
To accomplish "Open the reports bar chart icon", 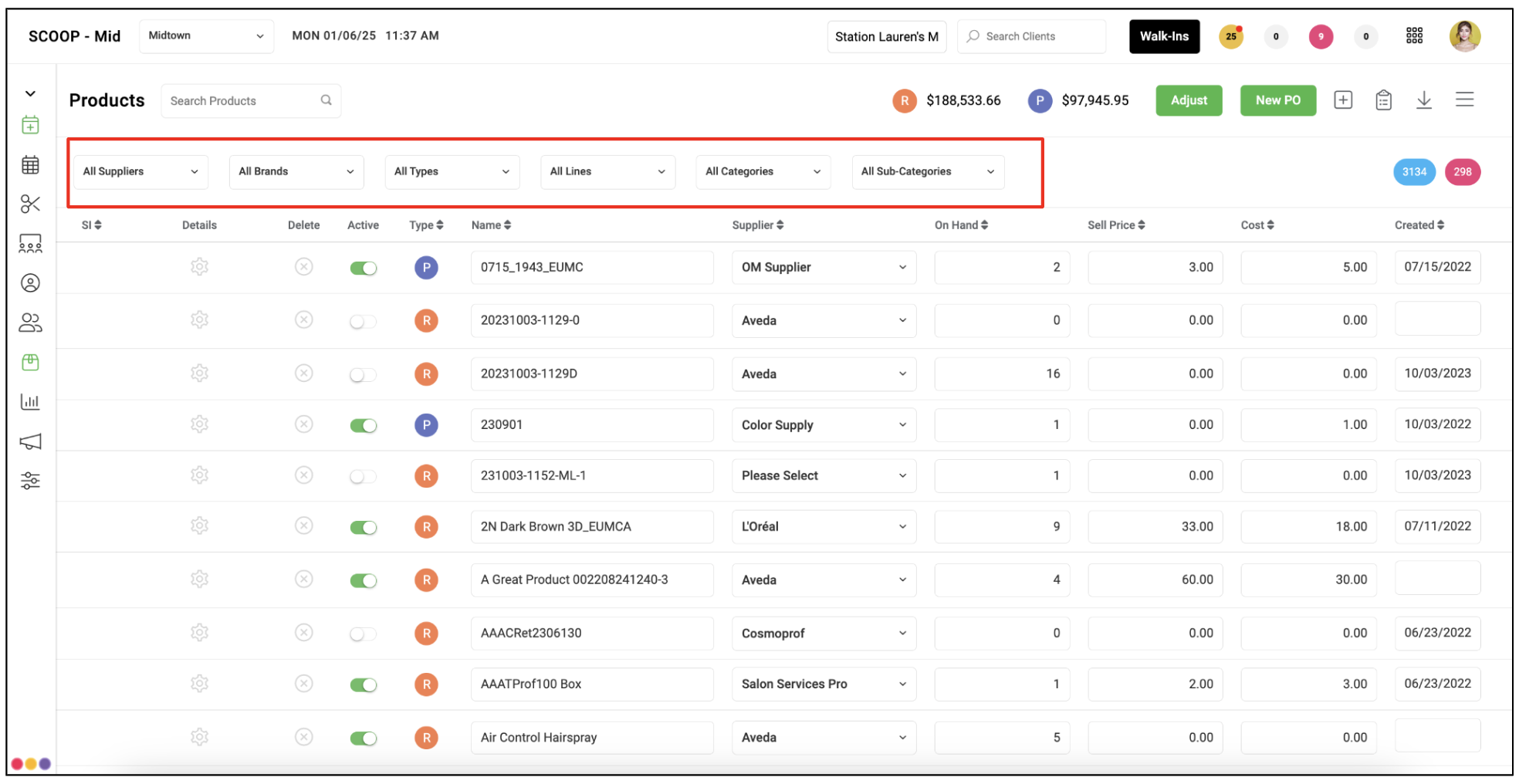I will tap(30, 401).
